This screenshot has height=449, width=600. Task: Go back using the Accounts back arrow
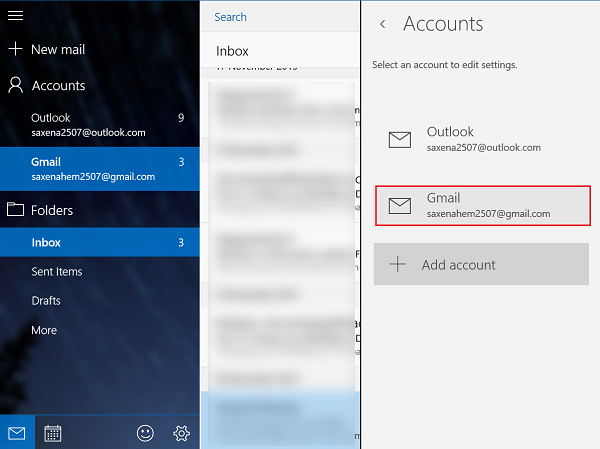382,24
